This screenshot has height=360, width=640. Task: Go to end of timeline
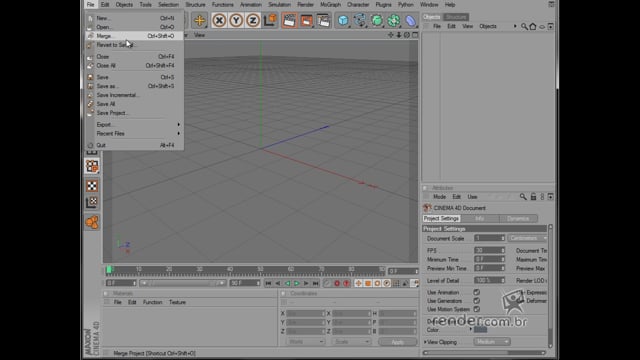[x=315, y=283]
